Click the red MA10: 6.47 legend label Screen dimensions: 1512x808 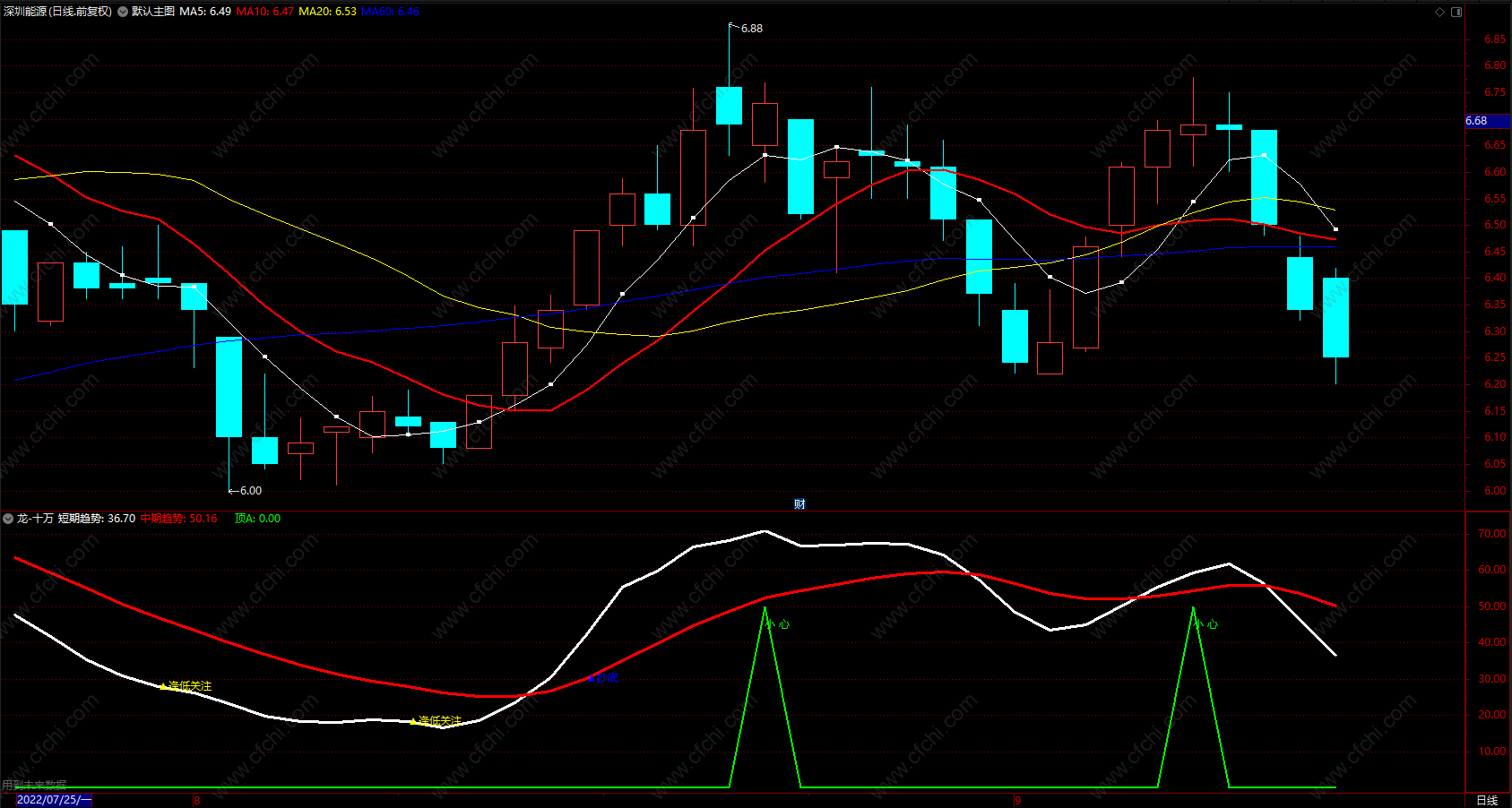[x=265, y=12]
